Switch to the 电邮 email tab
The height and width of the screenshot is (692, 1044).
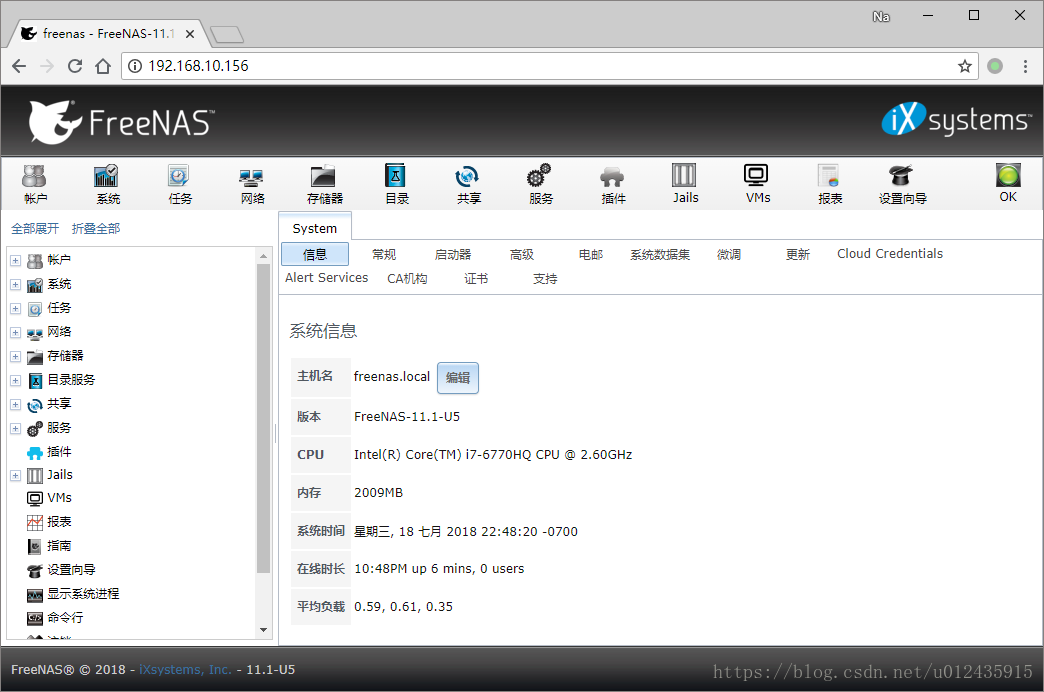pos(591,254)
